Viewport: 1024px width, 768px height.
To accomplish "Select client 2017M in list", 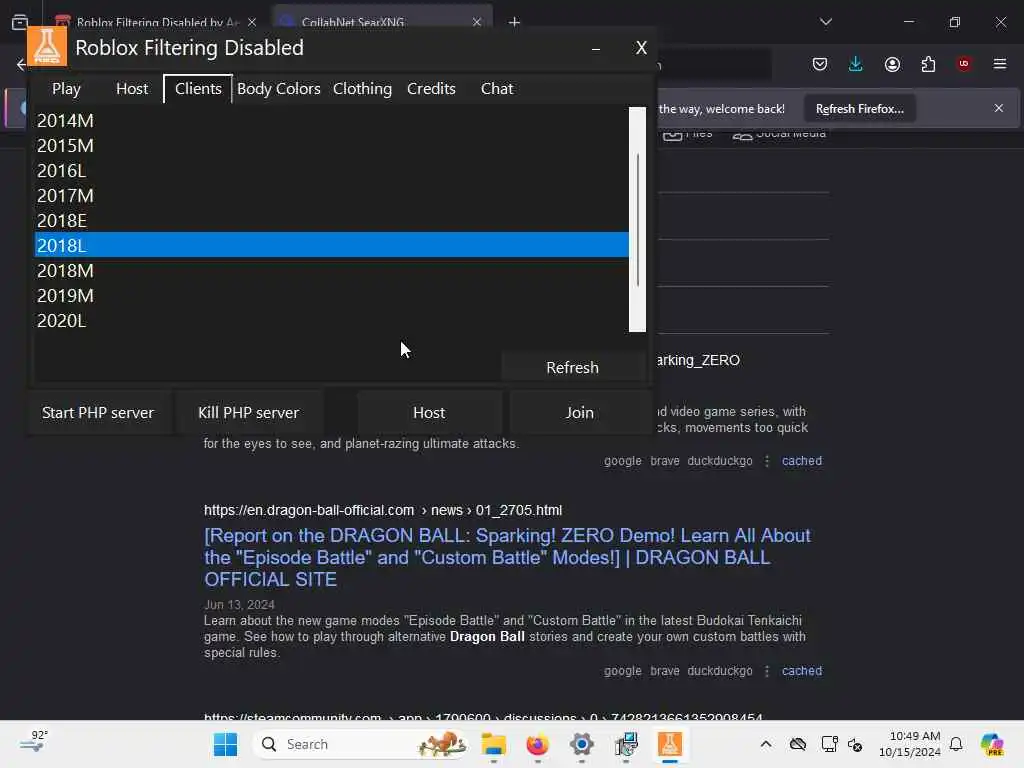I will coord(331,195).
